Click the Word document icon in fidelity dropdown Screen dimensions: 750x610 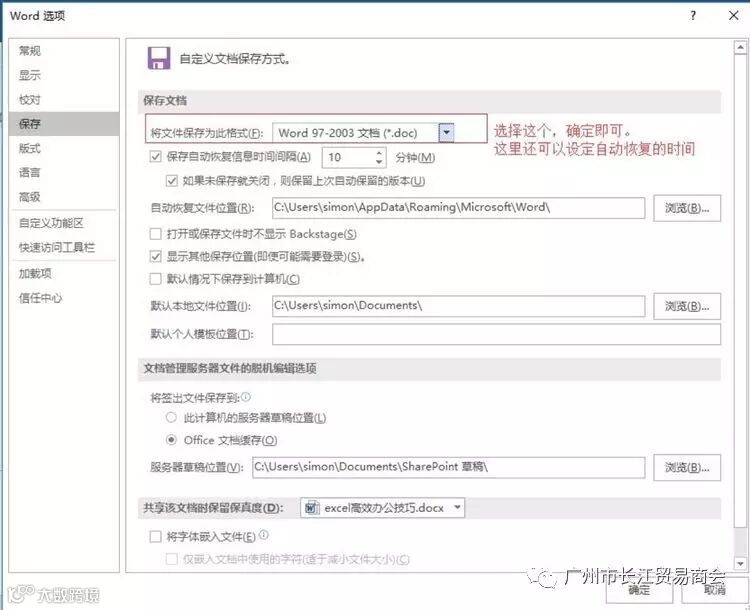coord(312,507)
